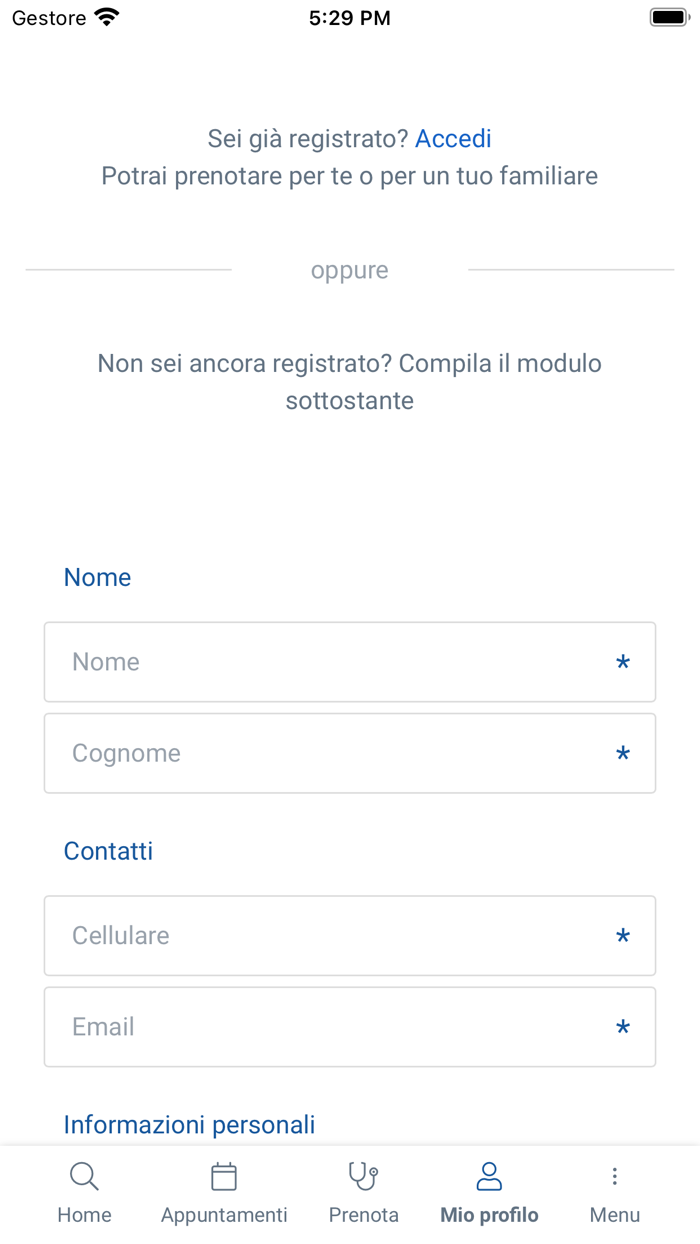Select the Mio profilo person icon
The height and width of the screenshot is (1244, 700).
(x=489, y=1177)
